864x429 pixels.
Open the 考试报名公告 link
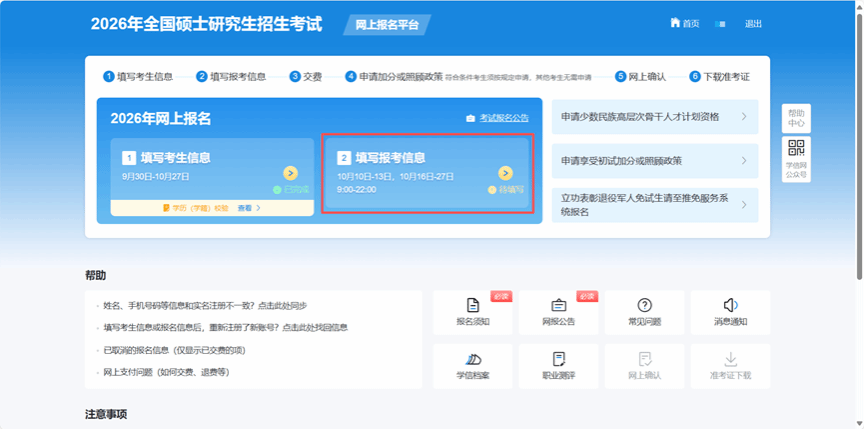(x=498, y=118)
